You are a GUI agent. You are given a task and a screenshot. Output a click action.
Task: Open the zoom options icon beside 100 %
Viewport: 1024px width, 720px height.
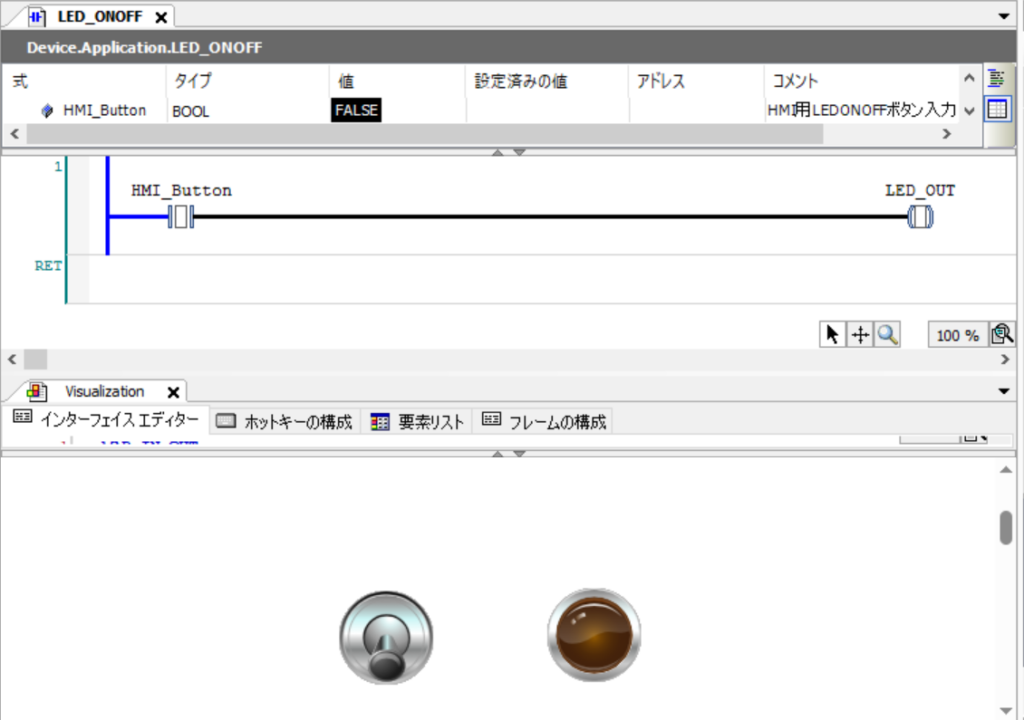click(1002, 335)
